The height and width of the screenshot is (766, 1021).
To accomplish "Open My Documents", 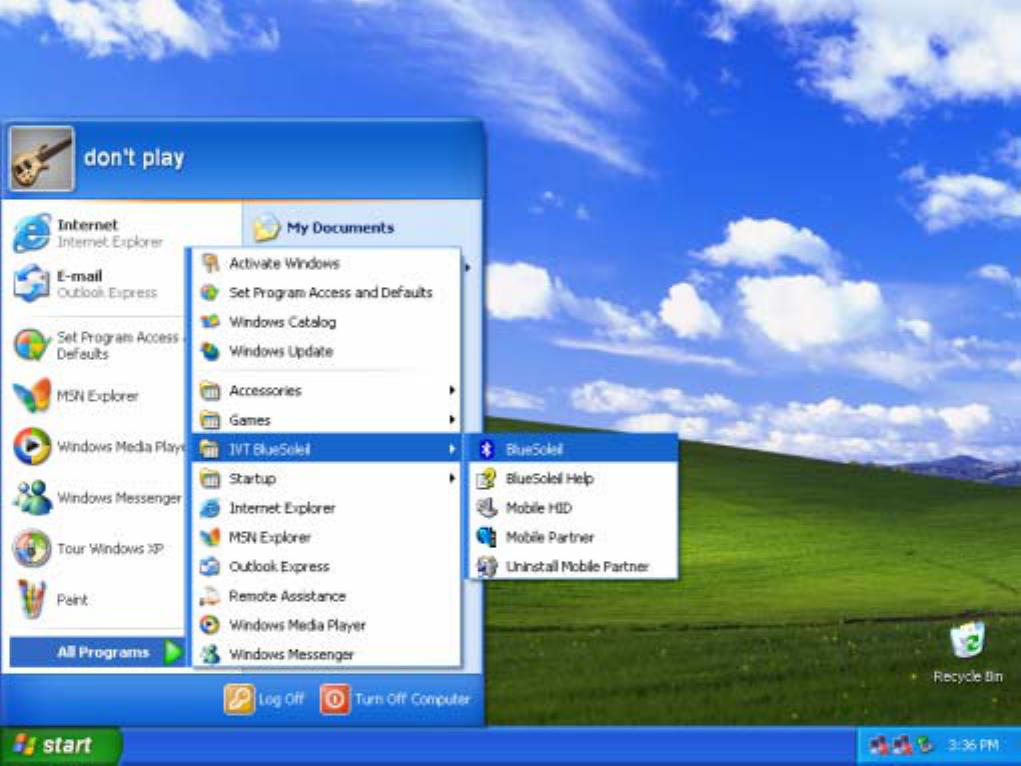I will tap(324, 228).
